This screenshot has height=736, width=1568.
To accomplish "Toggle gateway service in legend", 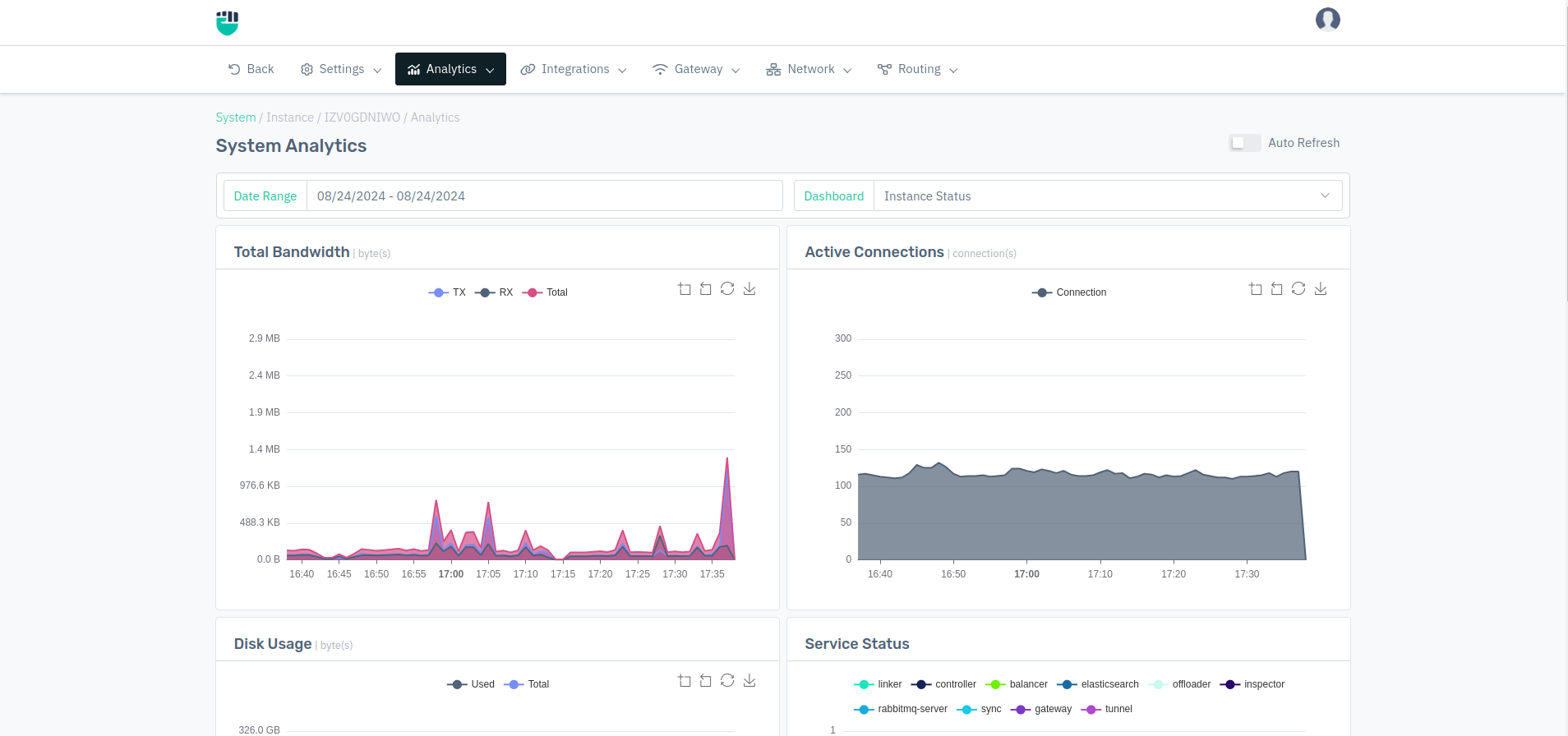I will (x=1041, y=709).
